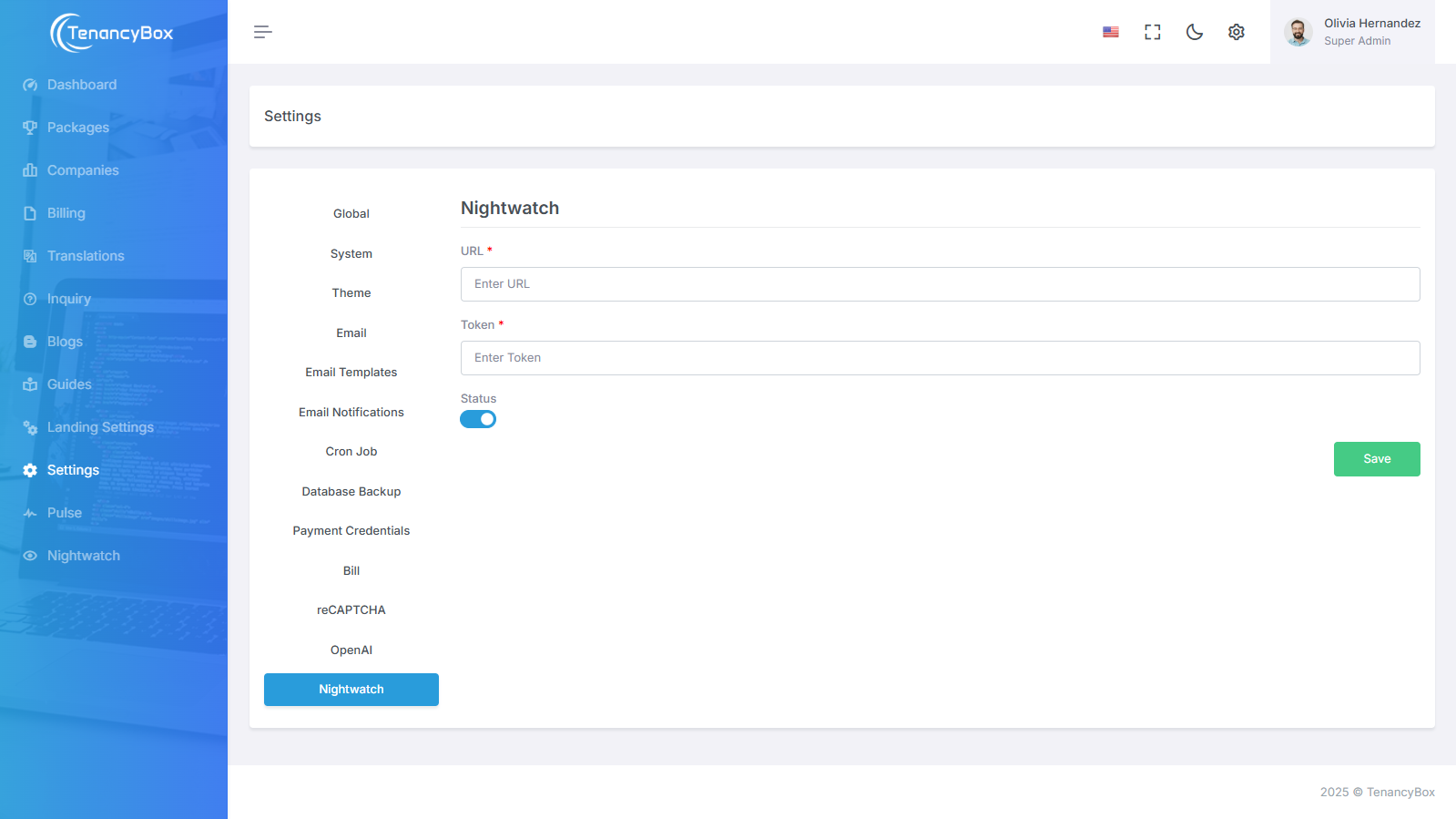Screen dimensions: 1456x819
Task: Click the Dashboard gauge icon in sidebar
Action: 30,85
